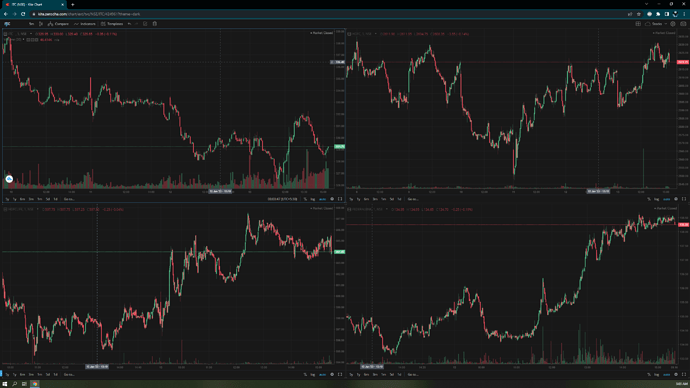Toggle log scale on top-left chart
The image size is (690, 388).
[x=313, y=199]
